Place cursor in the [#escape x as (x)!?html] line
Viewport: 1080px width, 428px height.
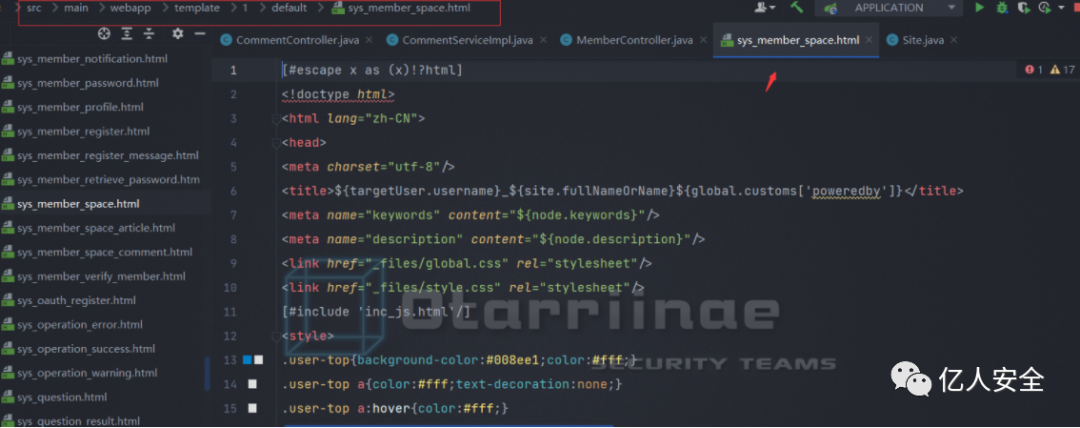coord(372,70)
